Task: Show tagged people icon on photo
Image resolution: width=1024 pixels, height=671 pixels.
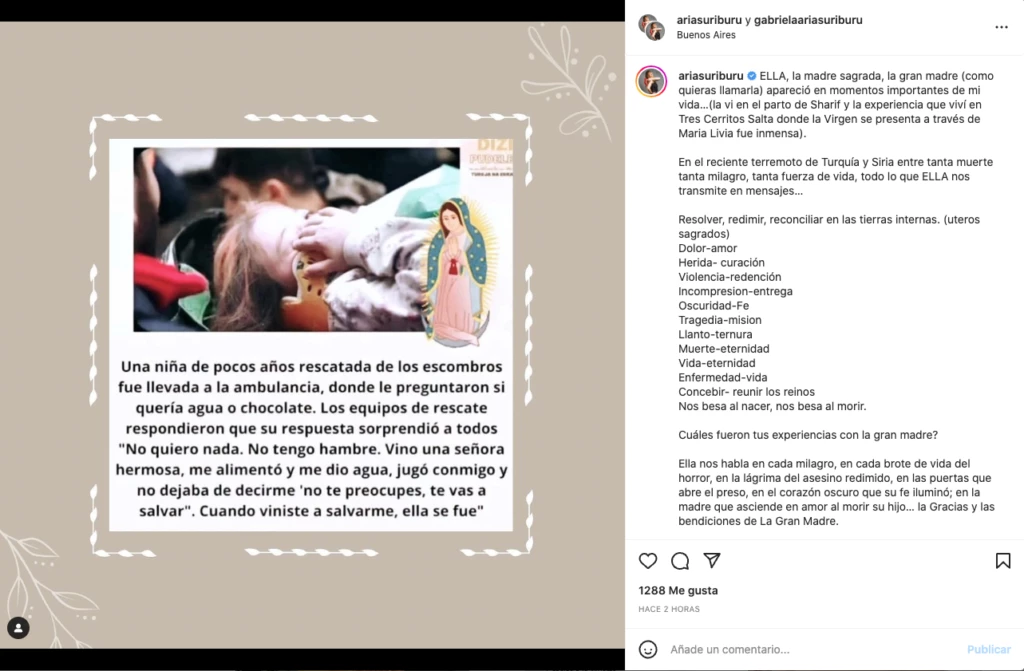Action: click(18, 628)
